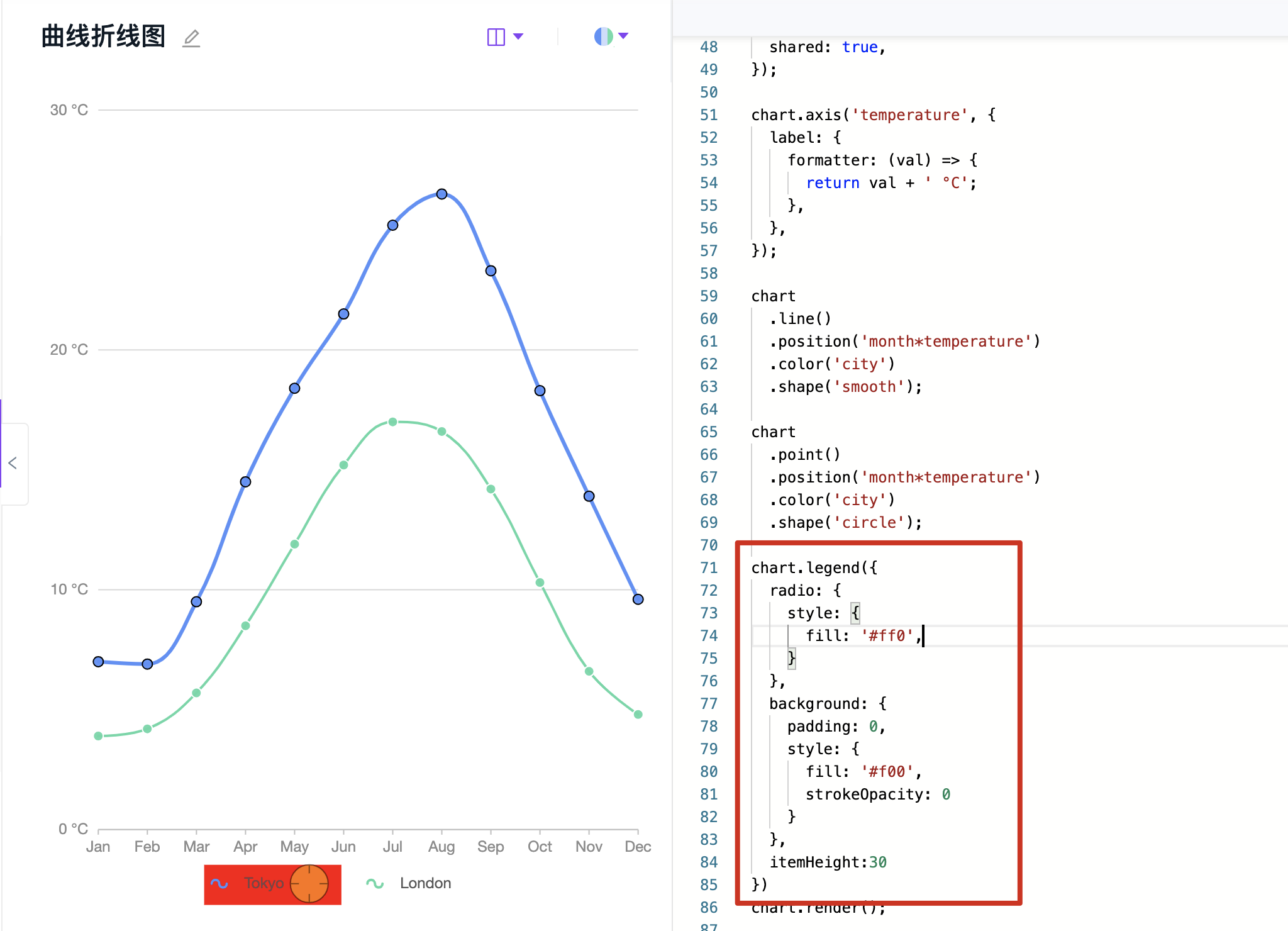Toggle the London series in the legend
The image size is (1288, 931).
tap(425, 883)
